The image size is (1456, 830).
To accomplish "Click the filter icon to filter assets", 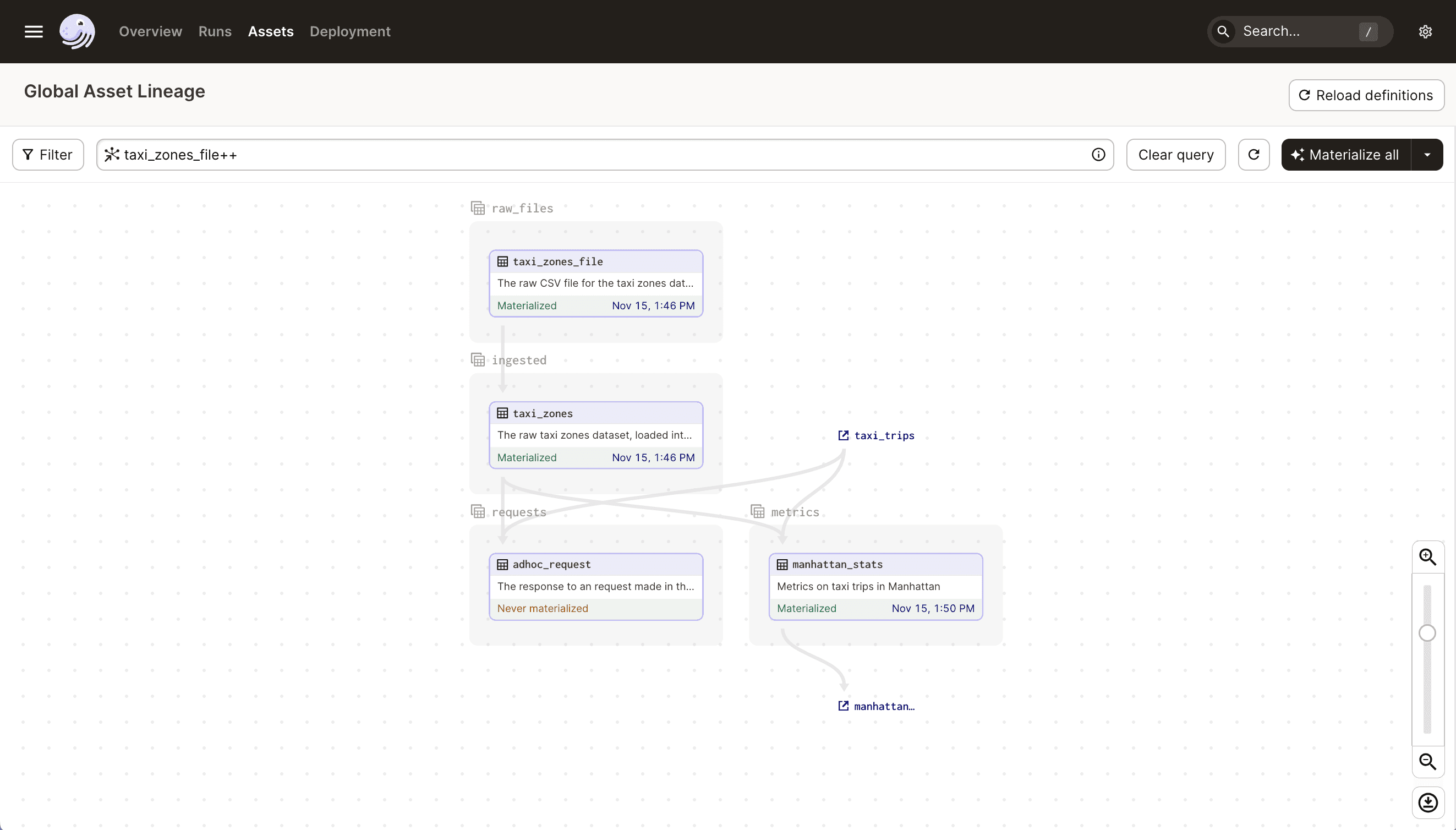I will (28, 154).
